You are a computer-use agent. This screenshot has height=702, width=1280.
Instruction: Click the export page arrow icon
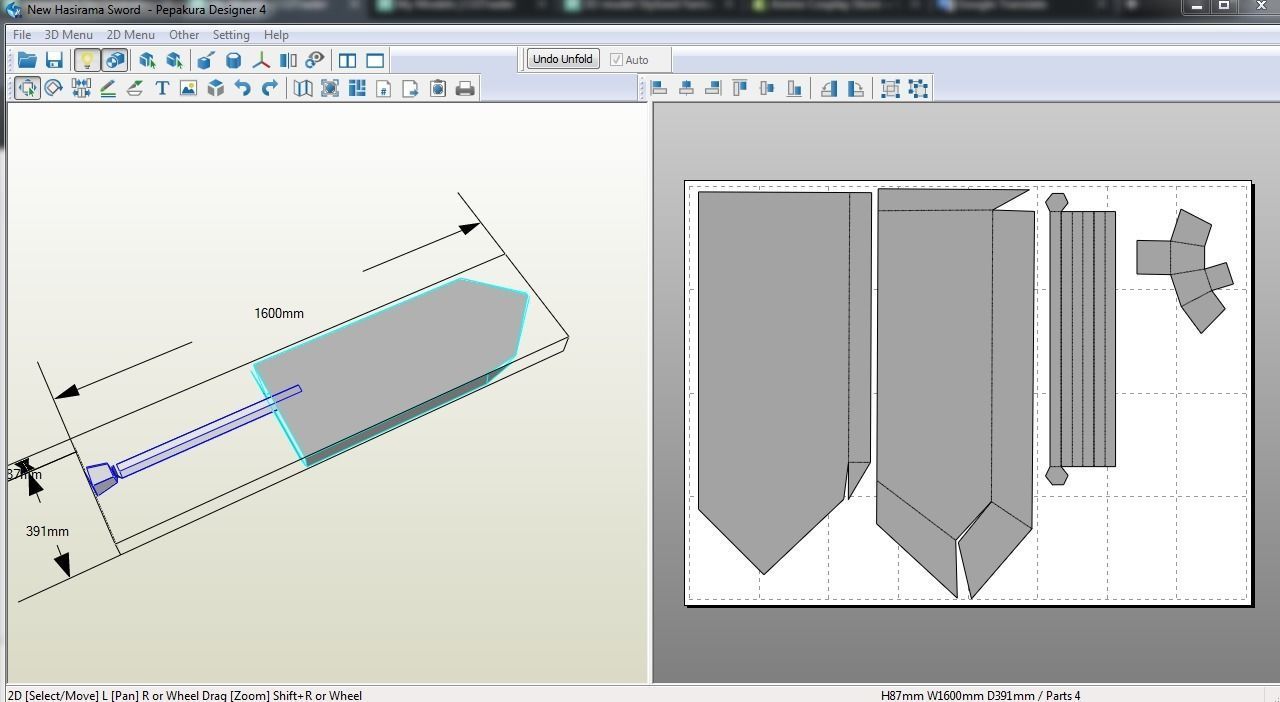click(410, 88)
